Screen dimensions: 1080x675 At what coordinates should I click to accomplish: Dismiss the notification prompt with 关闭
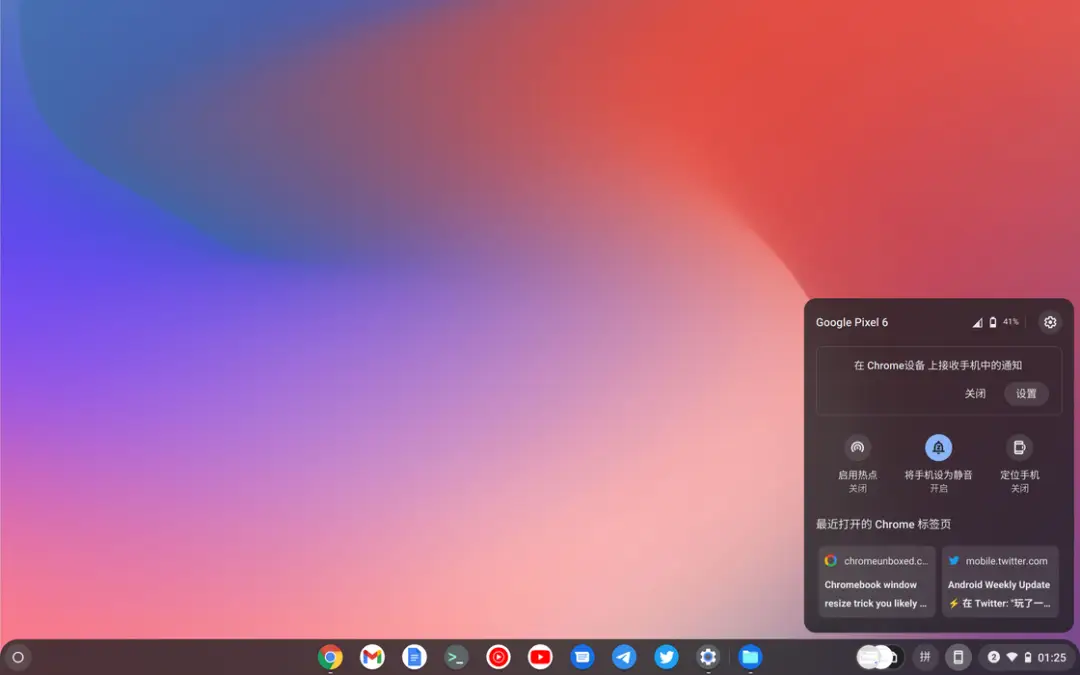pos(974,393)
